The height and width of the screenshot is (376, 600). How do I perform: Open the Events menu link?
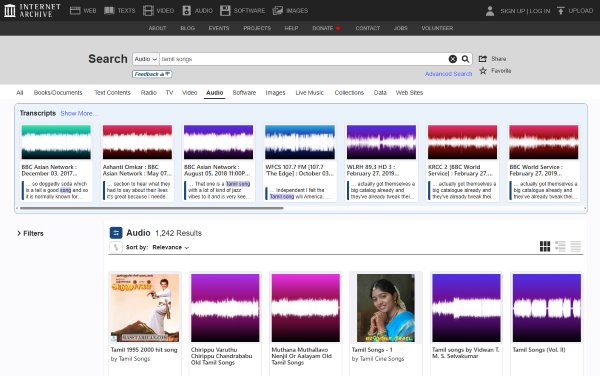pos(219,28)
